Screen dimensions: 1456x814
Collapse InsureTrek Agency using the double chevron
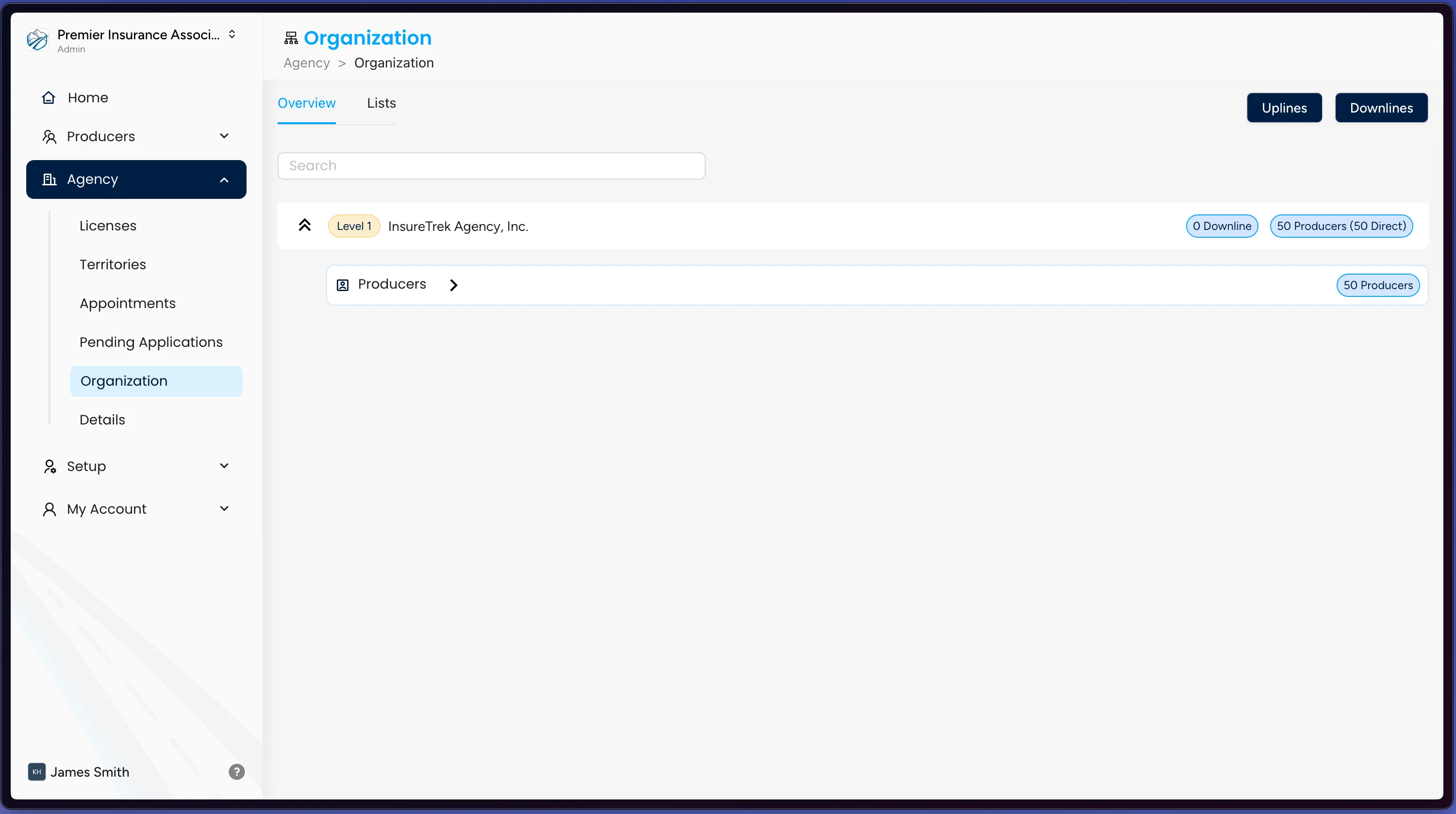(x=305, y=225)
